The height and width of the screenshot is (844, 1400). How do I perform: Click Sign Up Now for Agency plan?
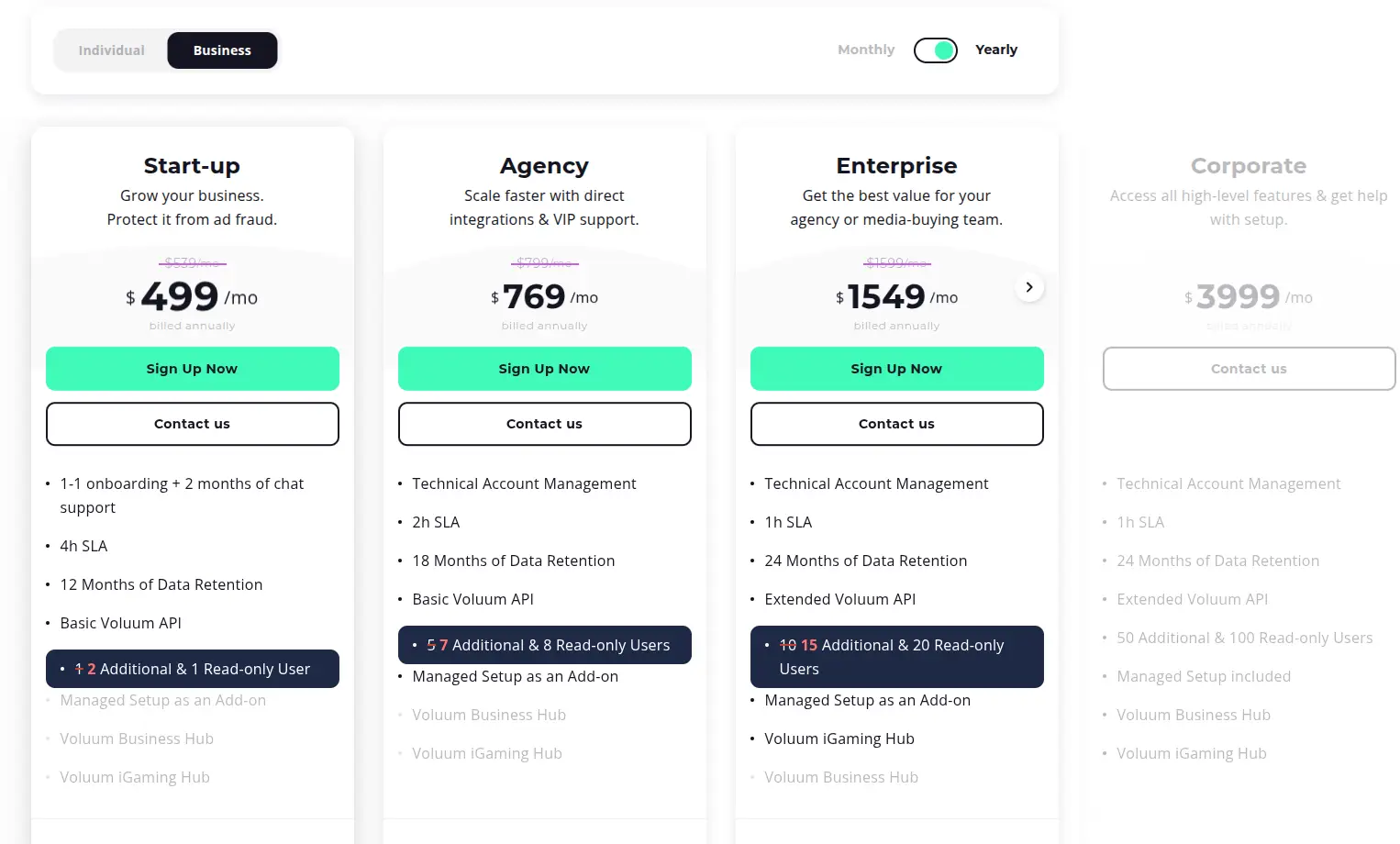click(x=544, y=368)
